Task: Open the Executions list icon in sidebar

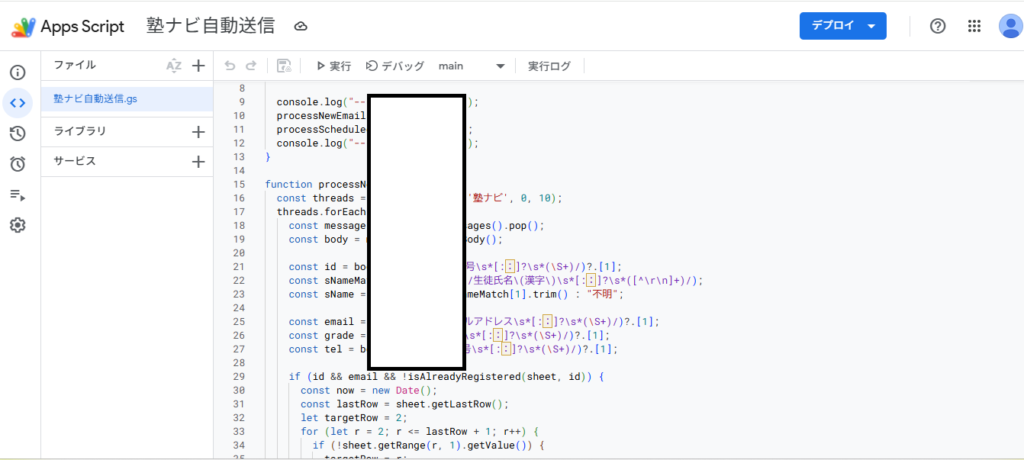Action: click(x=17, y=195)
